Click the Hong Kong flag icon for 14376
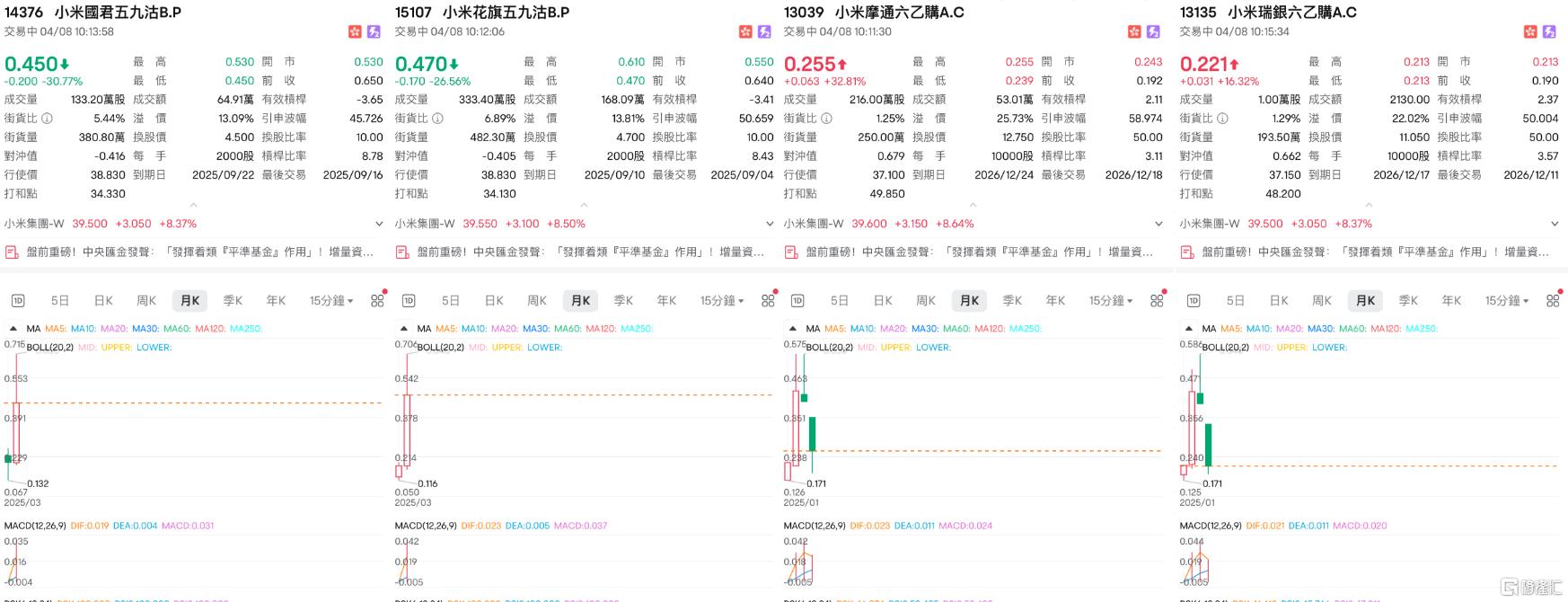The width and height of the screenshot is (1568, 602). click(x=355, y=31)
